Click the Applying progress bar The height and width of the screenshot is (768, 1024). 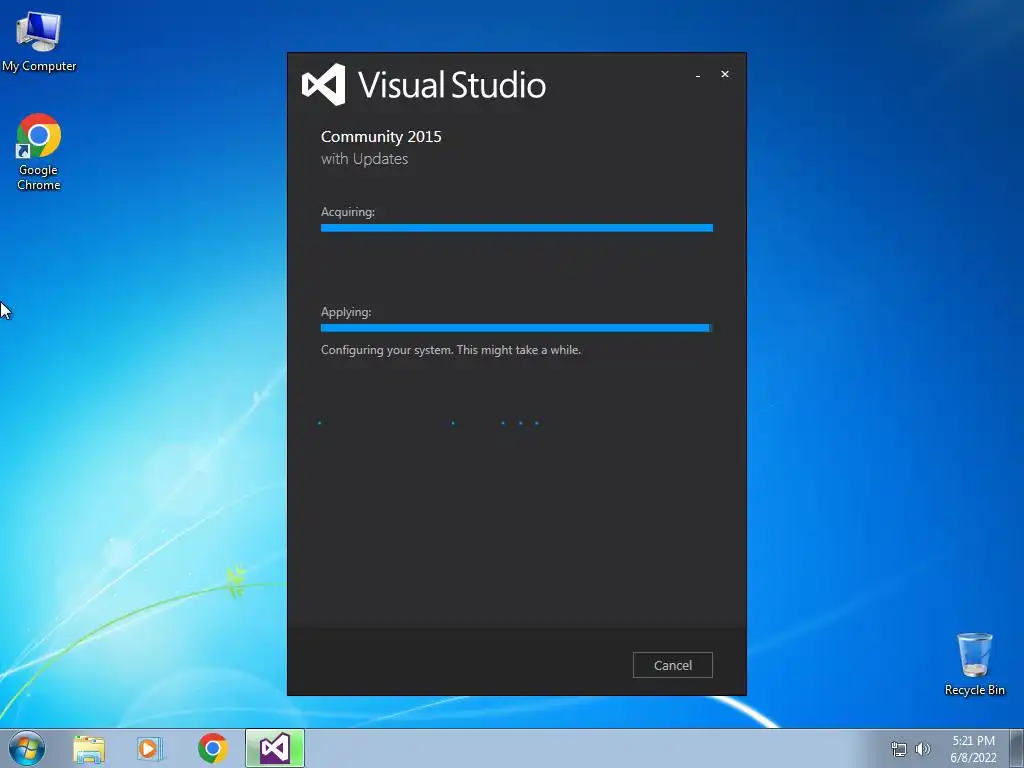coord(517,328)
